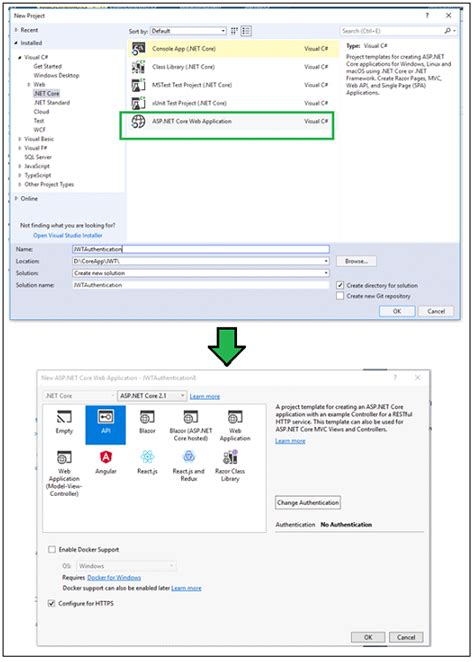This screenshot has width=474, height=662.
Task: Expand the Recent section
Action: point(16,30)
